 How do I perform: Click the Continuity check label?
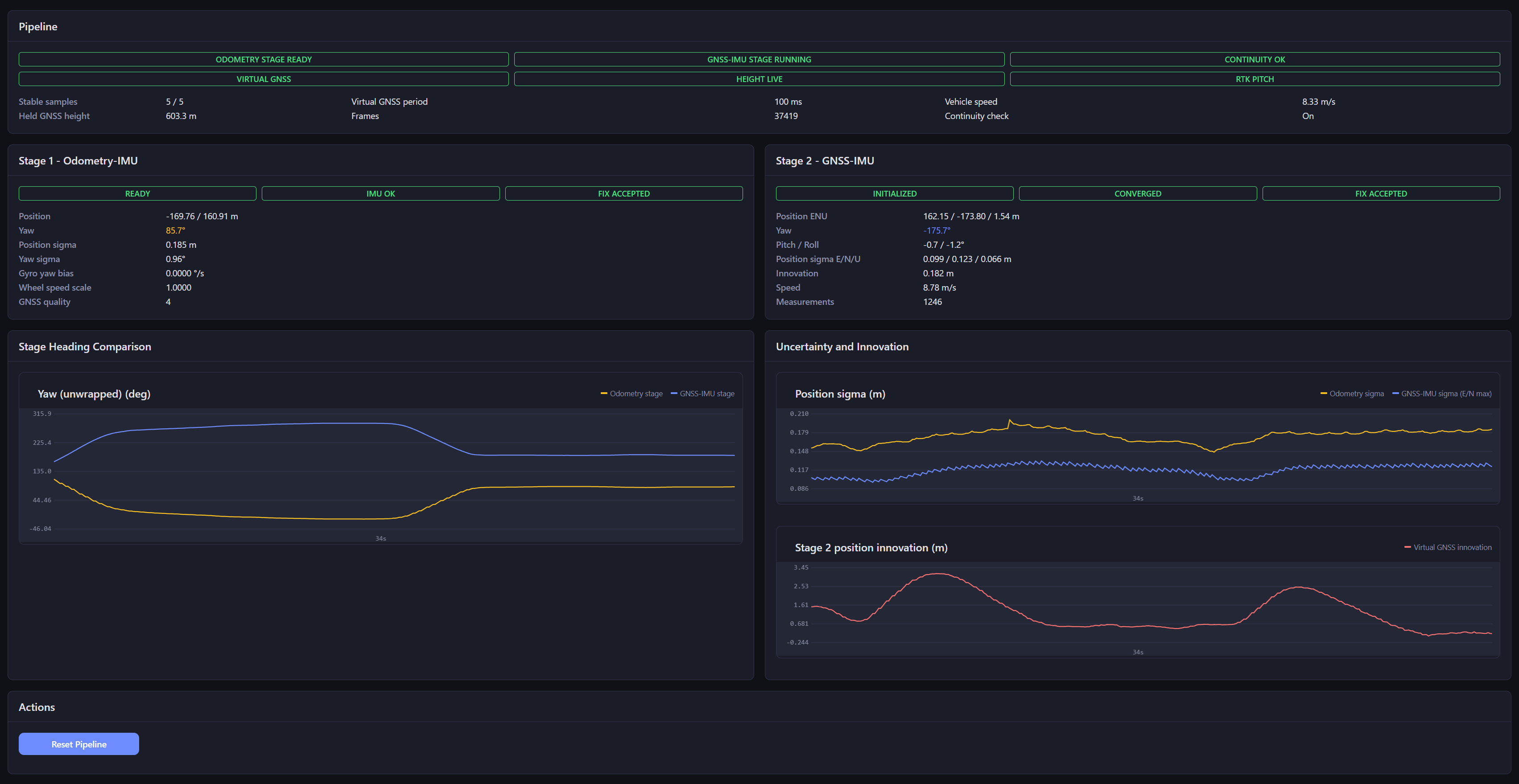pyautogui.click(x=977, y=116)
